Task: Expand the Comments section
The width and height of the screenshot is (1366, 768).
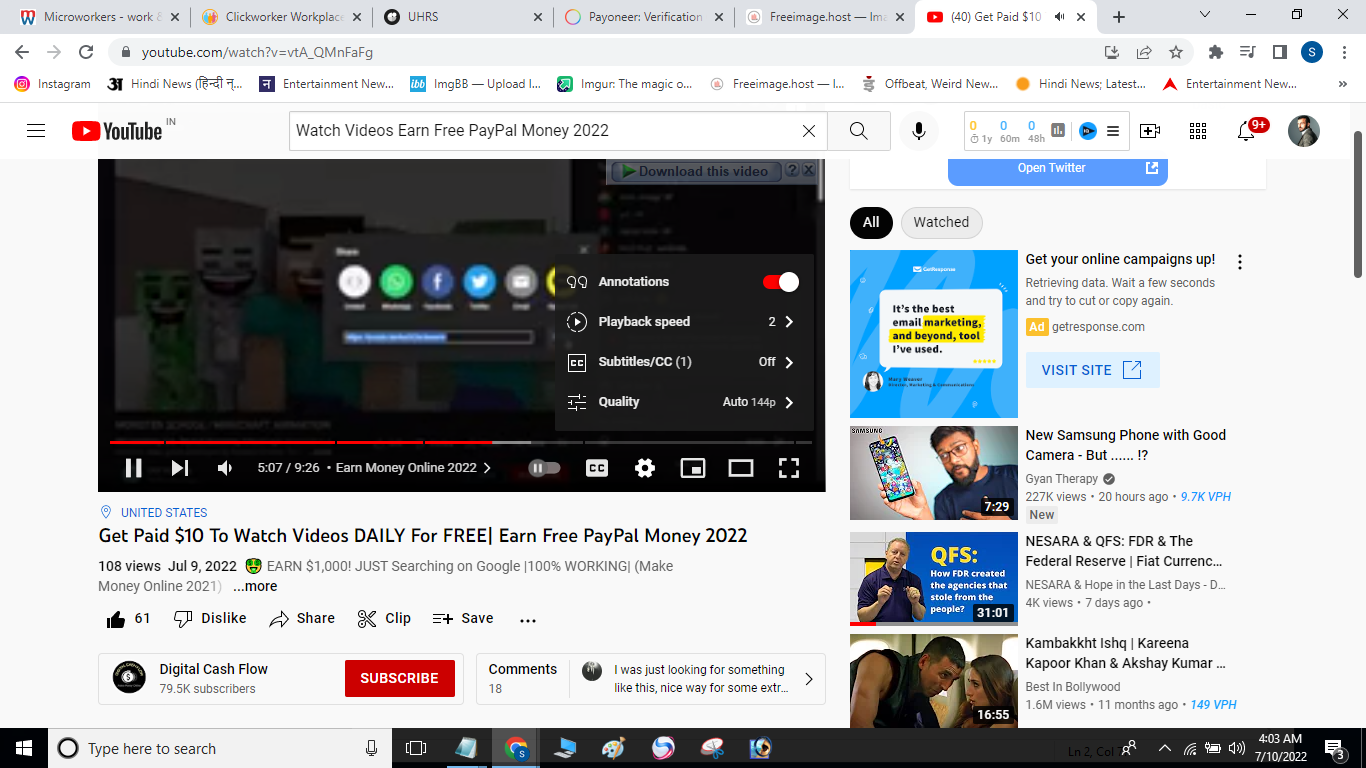Action: coord(651,679)
